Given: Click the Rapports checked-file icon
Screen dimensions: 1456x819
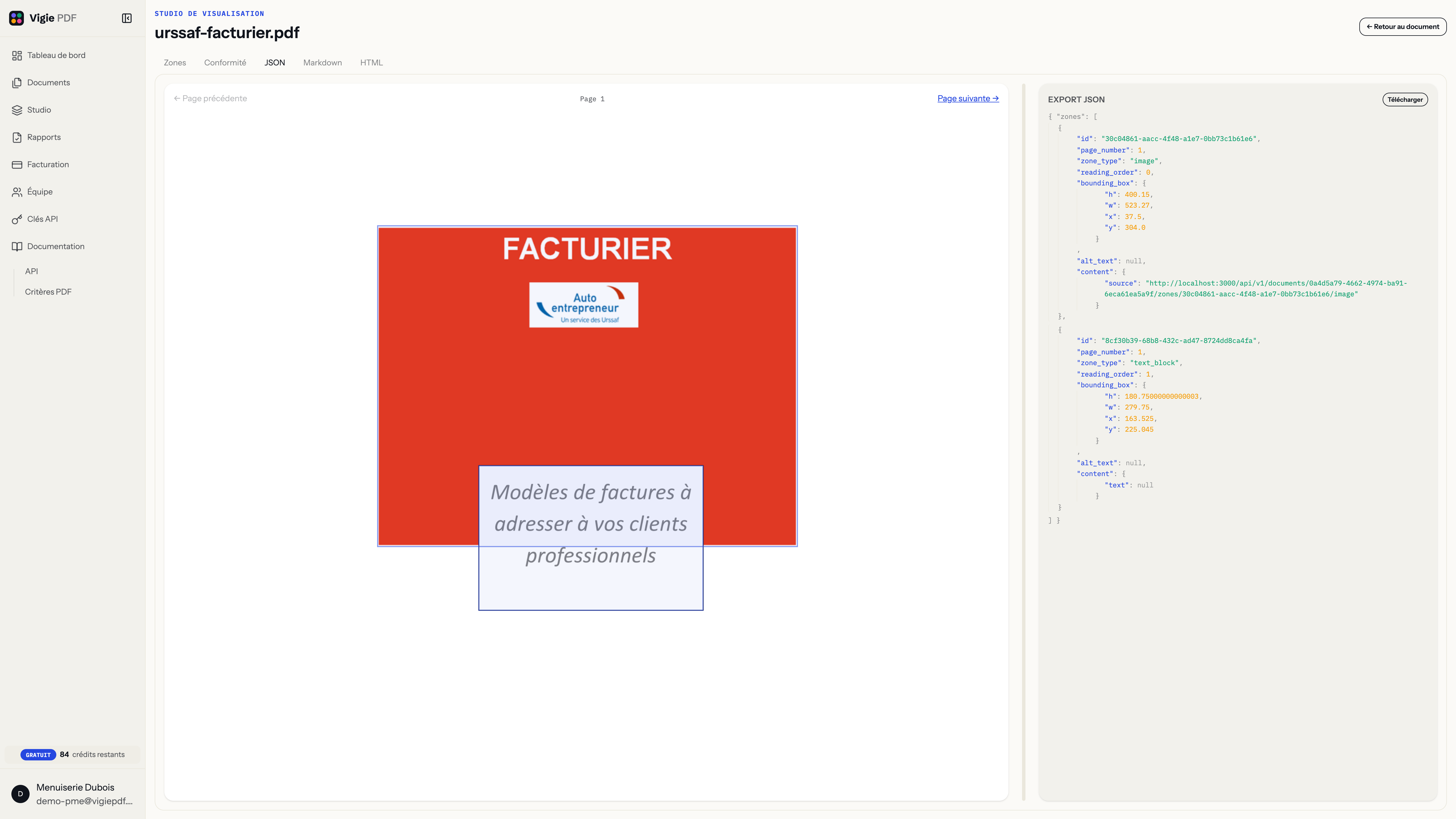Looking at the screenshot, I should coord(17,137).
